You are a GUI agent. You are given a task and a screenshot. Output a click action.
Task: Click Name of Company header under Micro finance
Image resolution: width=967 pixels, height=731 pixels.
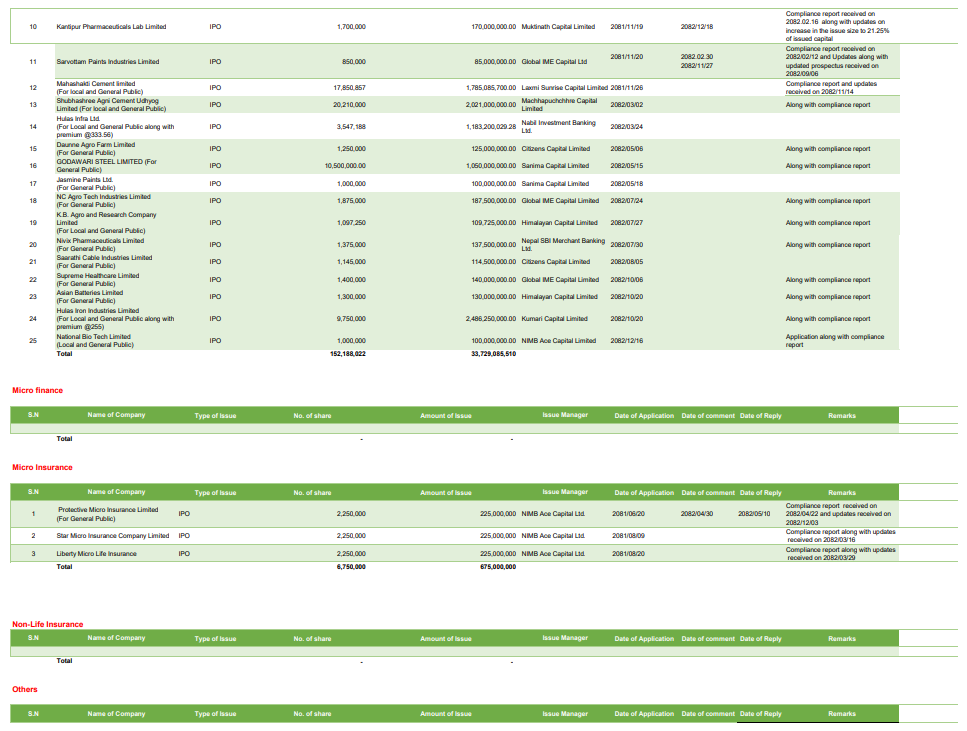tap(116, 415)
